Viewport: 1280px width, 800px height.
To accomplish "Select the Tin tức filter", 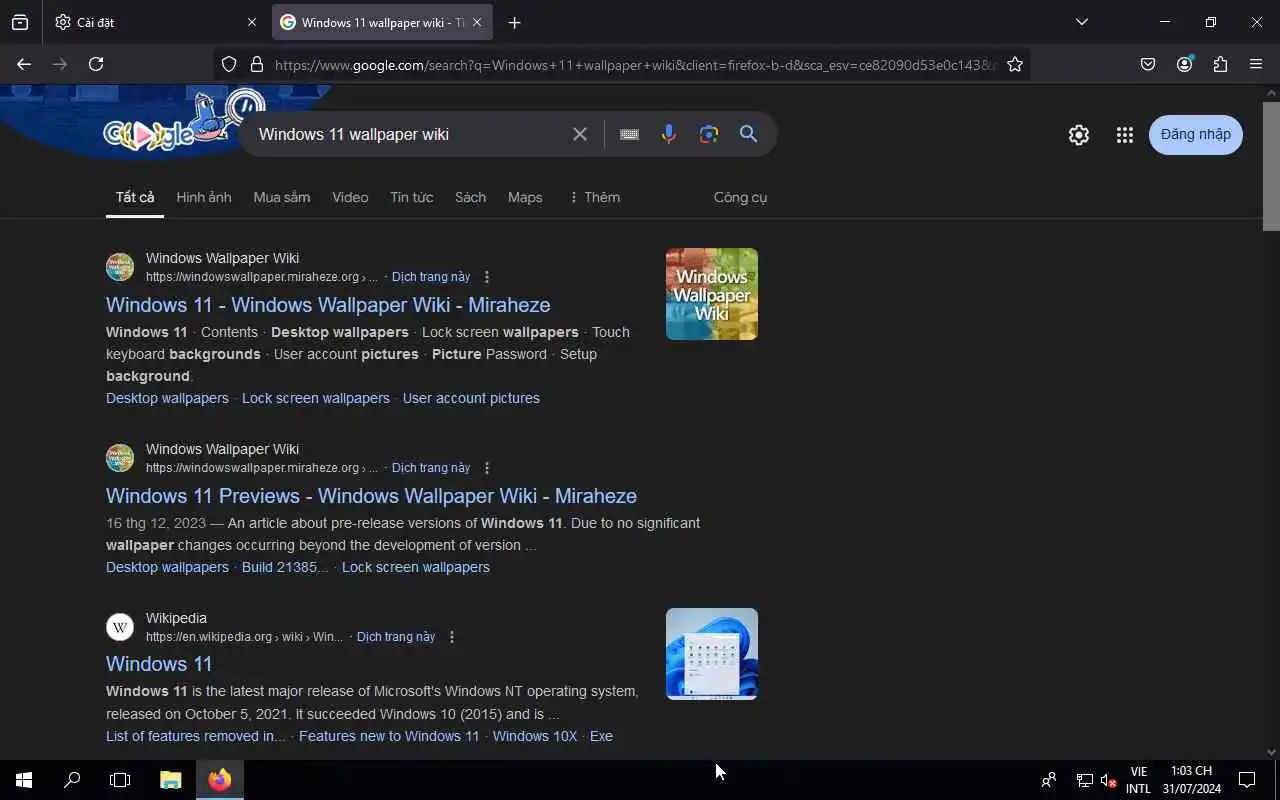I will [x=411, y=197].
